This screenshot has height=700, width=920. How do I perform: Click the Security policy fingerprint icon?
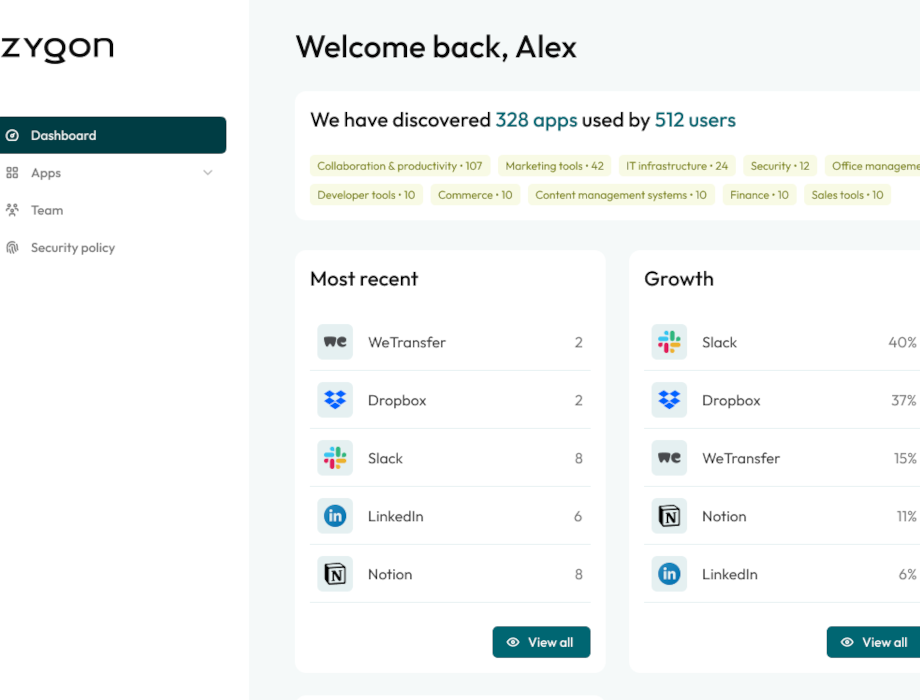(x=12, y=248)
